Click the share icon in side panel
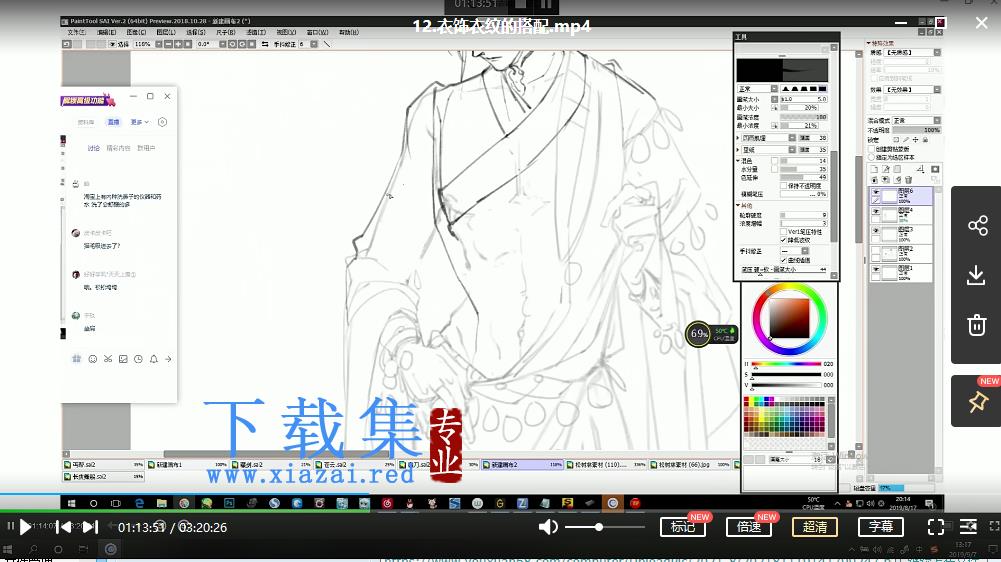The width and height of the screenshot is (1001, 562). coord(977,225)
